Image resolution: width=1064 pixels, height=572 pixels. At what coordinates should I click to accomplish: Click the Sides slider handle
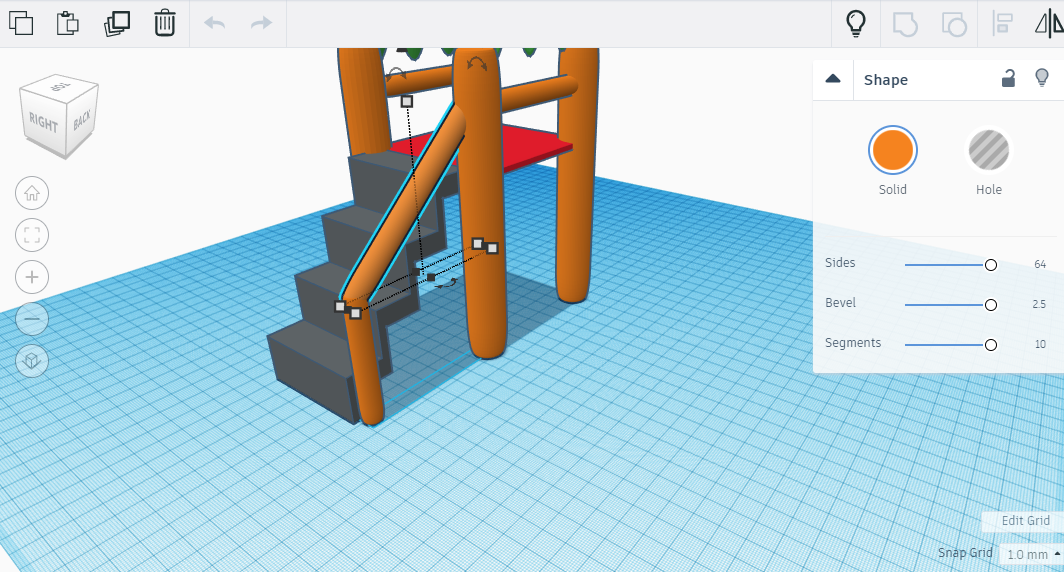[991, 265]
